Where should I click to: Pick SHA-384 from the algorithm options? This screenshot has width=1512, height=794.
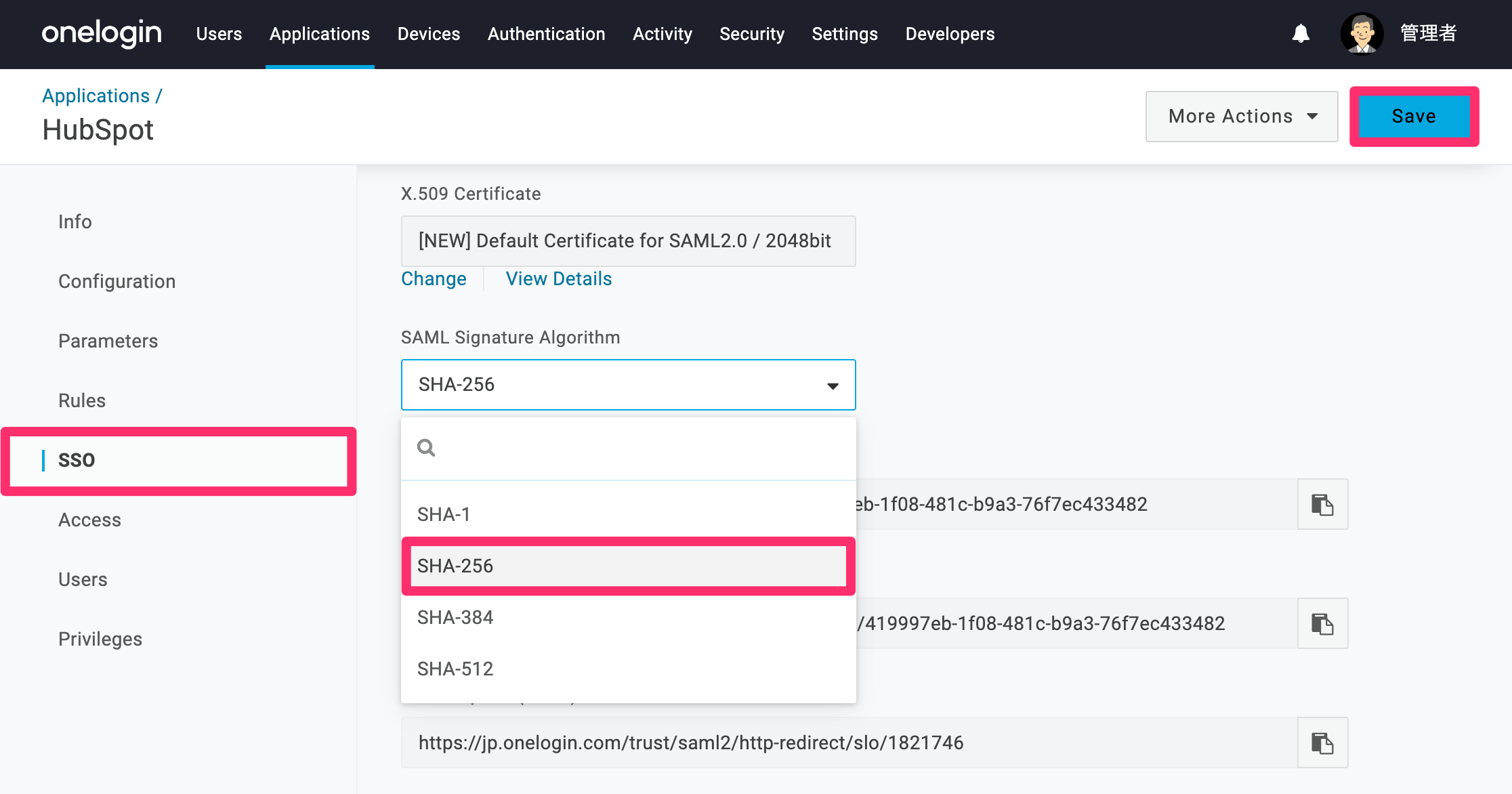[x=629, y=617]
